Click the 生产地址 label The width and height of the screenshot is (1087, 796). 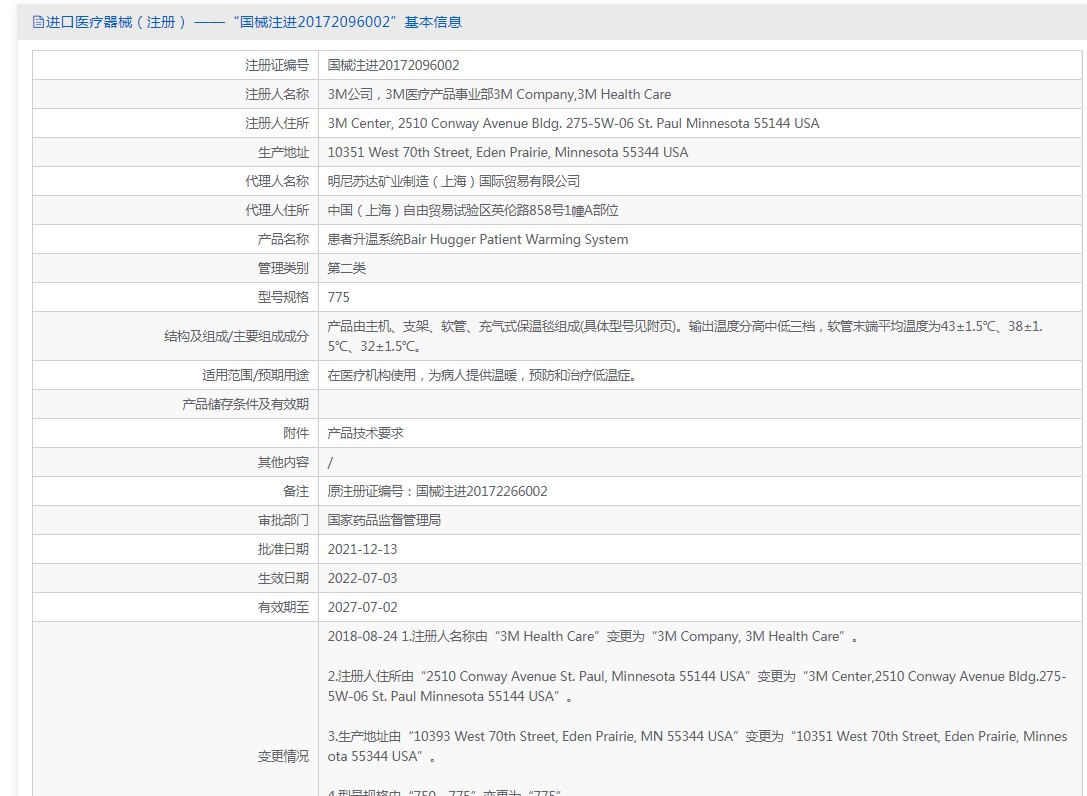(x=283, y=153)
